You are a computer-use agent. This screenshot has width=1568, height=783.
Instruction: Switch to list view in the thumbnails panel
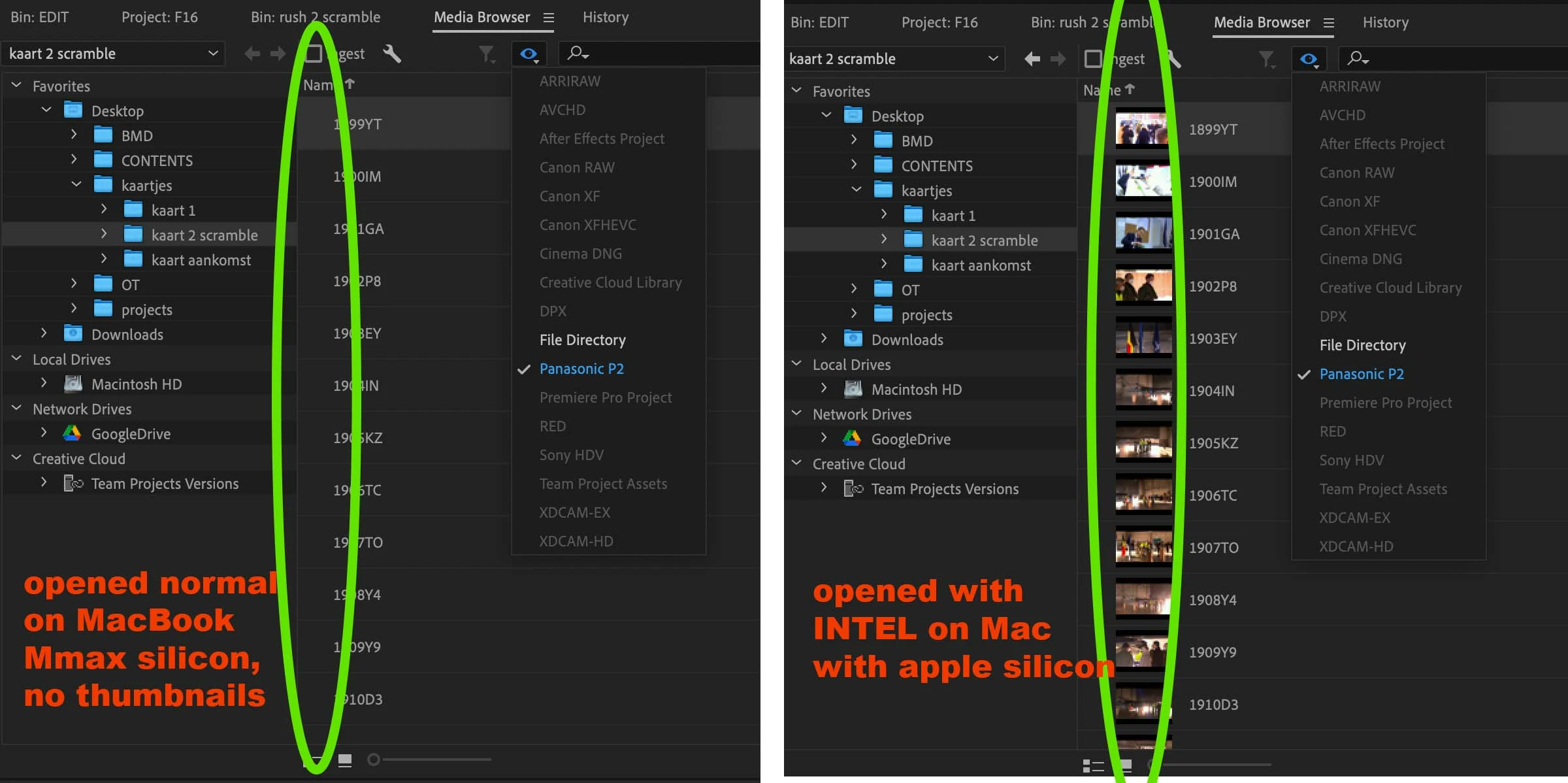click(1092, 765)
